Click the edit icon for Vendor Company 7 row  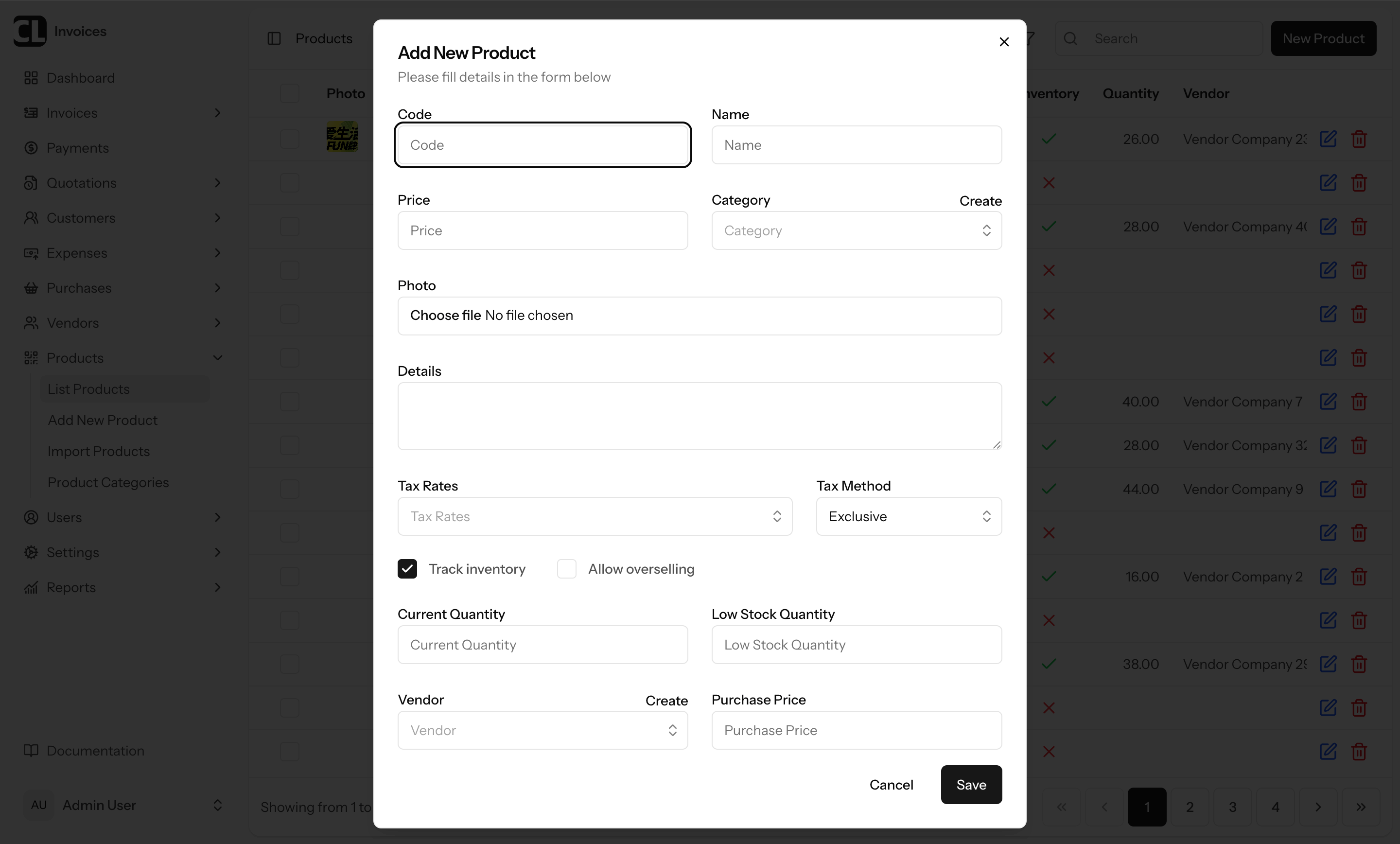click(1328, 401)
